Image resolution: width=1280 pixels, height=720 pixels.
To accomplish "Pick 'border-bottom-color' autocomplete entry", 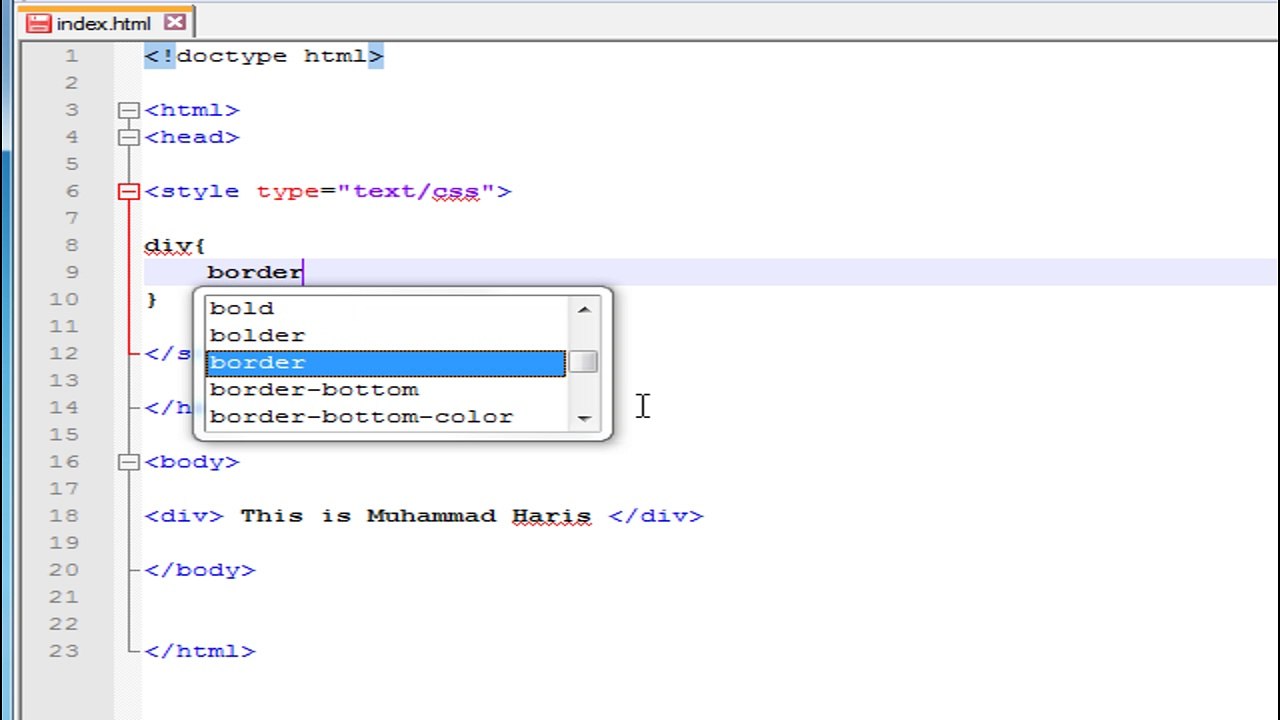I will [385, 417].
